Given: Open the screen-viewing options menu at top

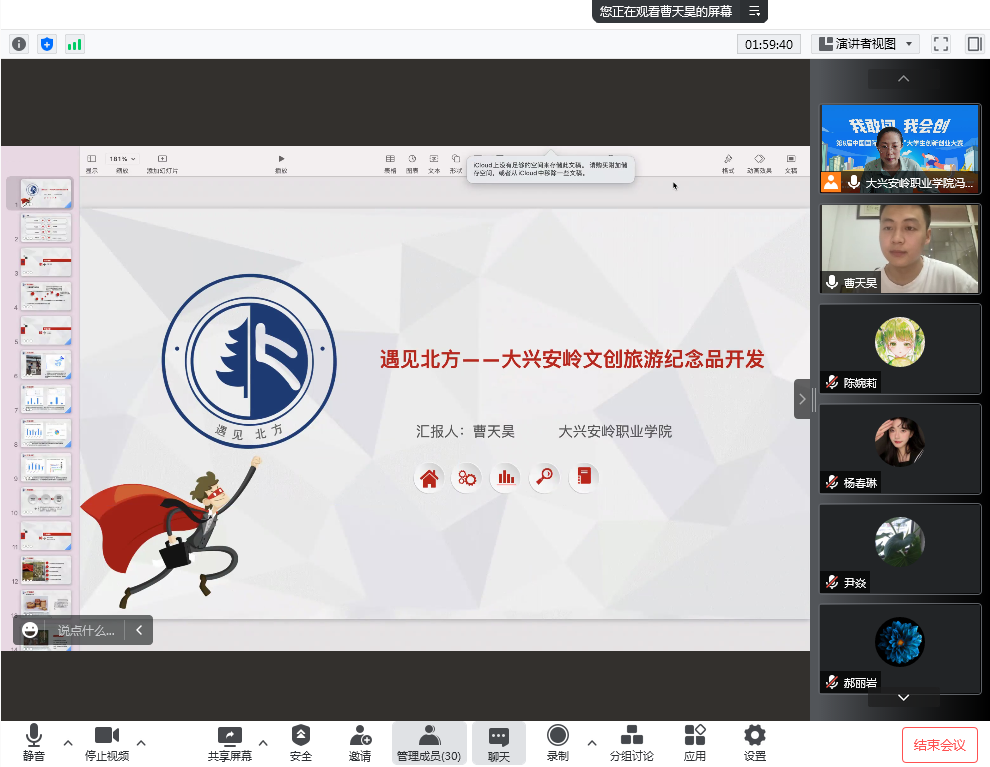Looking at the screenshot, I should (755, 11).
